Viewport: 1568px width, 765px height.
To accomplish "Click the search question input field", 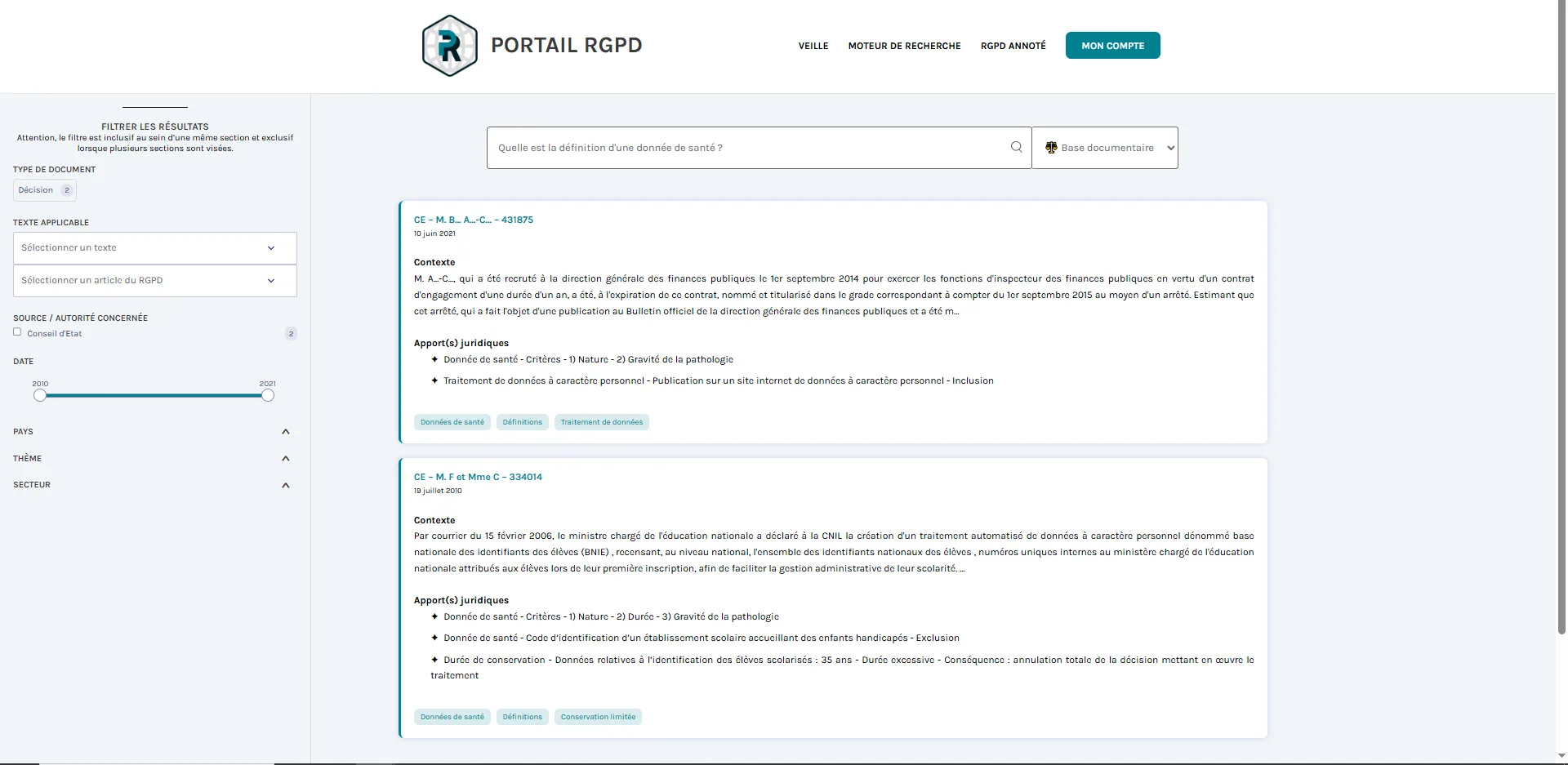I will (759, 148).
